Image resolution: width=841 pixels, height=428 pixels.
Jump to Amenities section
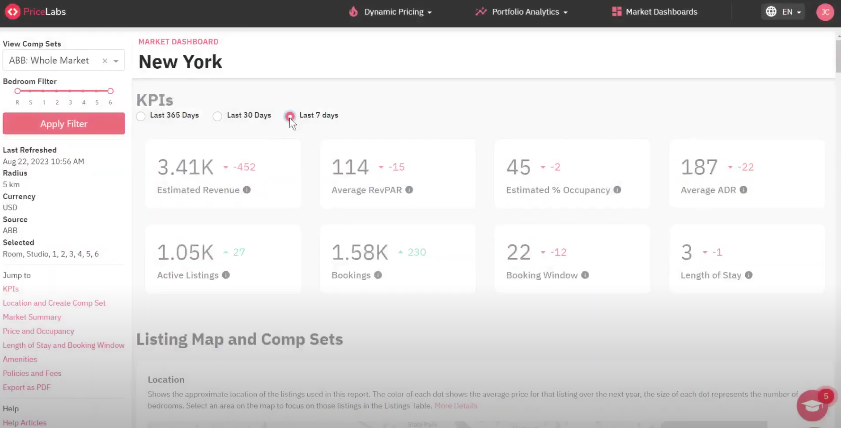pos(20,359)
